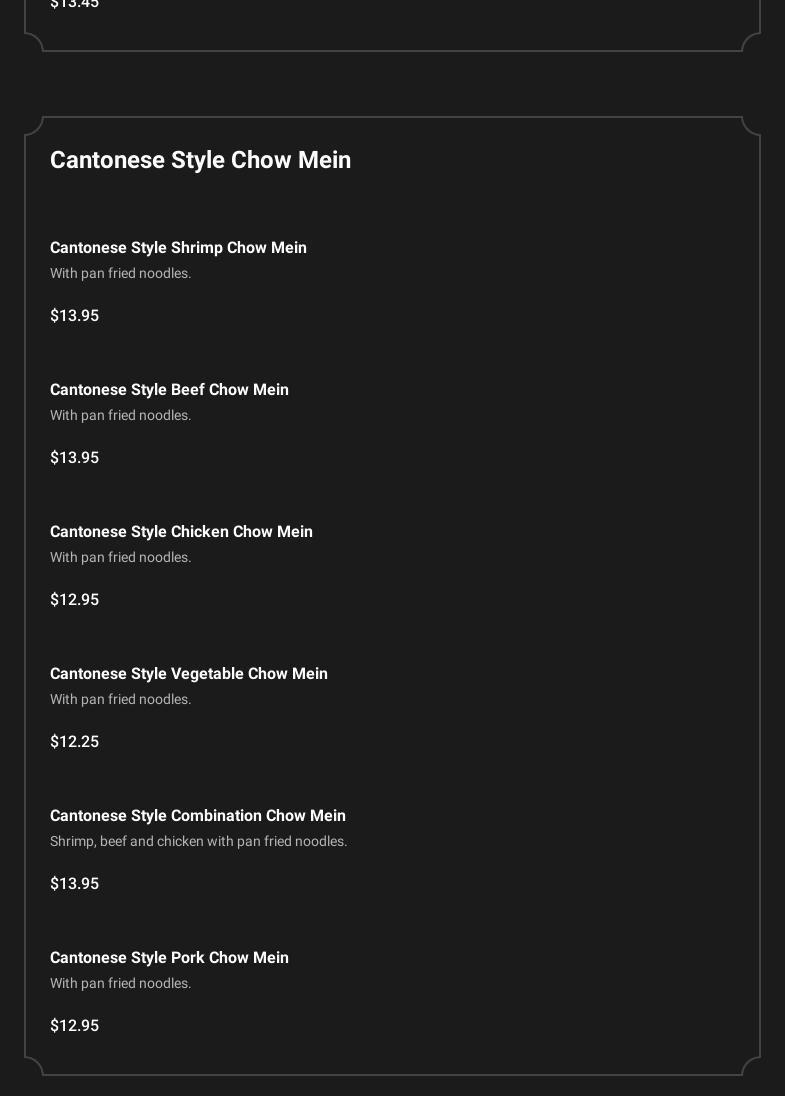Open the Cantonese Style Pork Chow Mein item

coord(169,958)
